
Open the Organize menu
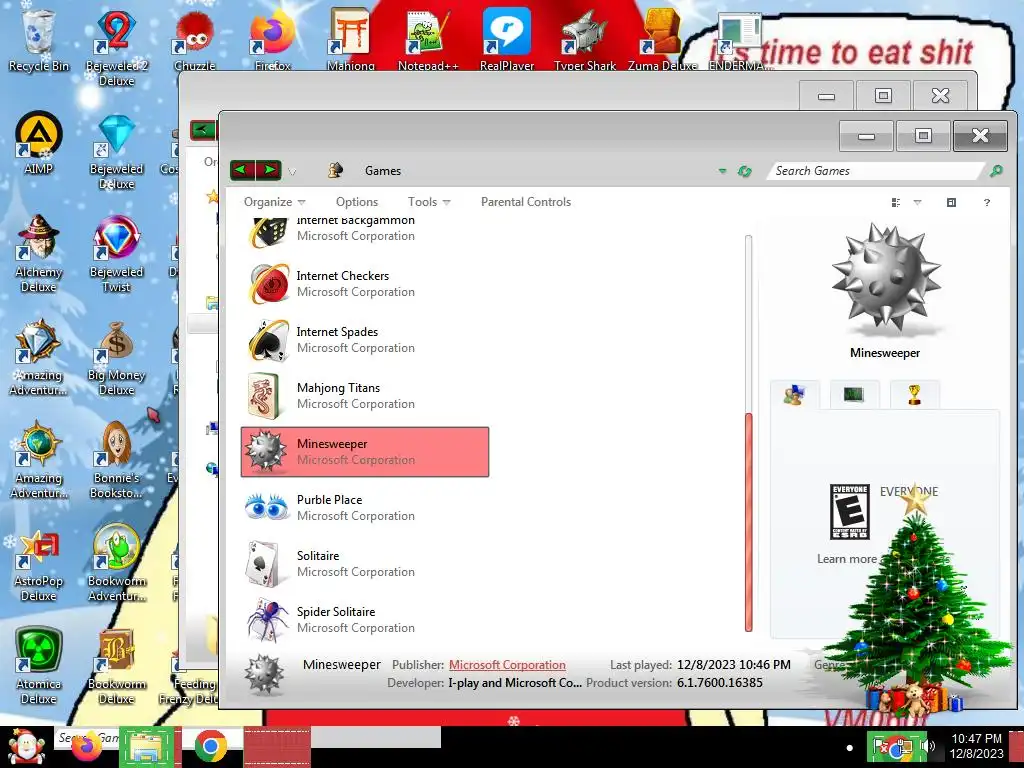(x=274, y=202)
